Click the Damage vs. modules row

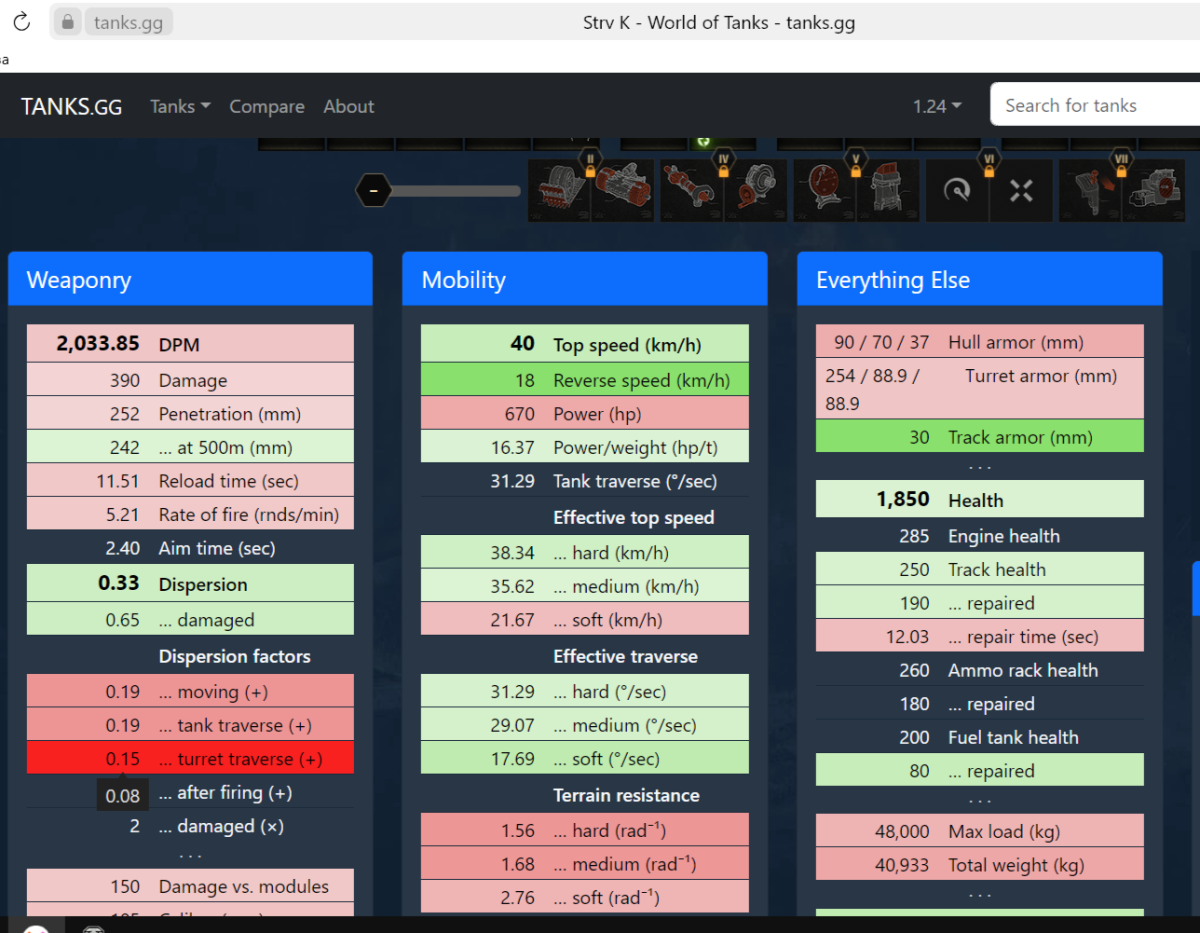[190, 886]
